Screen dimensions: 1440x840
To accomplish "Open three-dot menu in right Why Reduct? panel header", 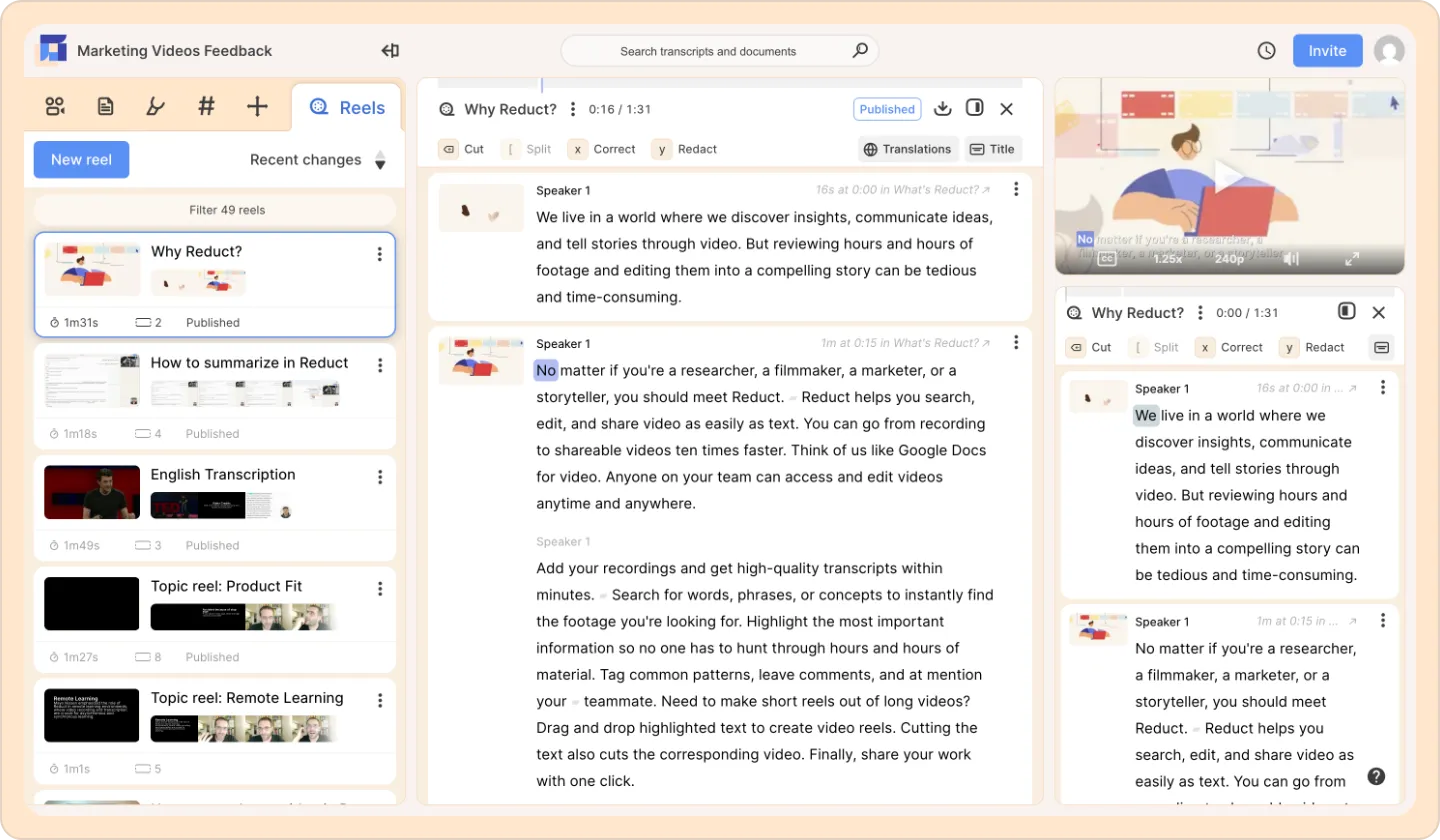I will 1201,313.
